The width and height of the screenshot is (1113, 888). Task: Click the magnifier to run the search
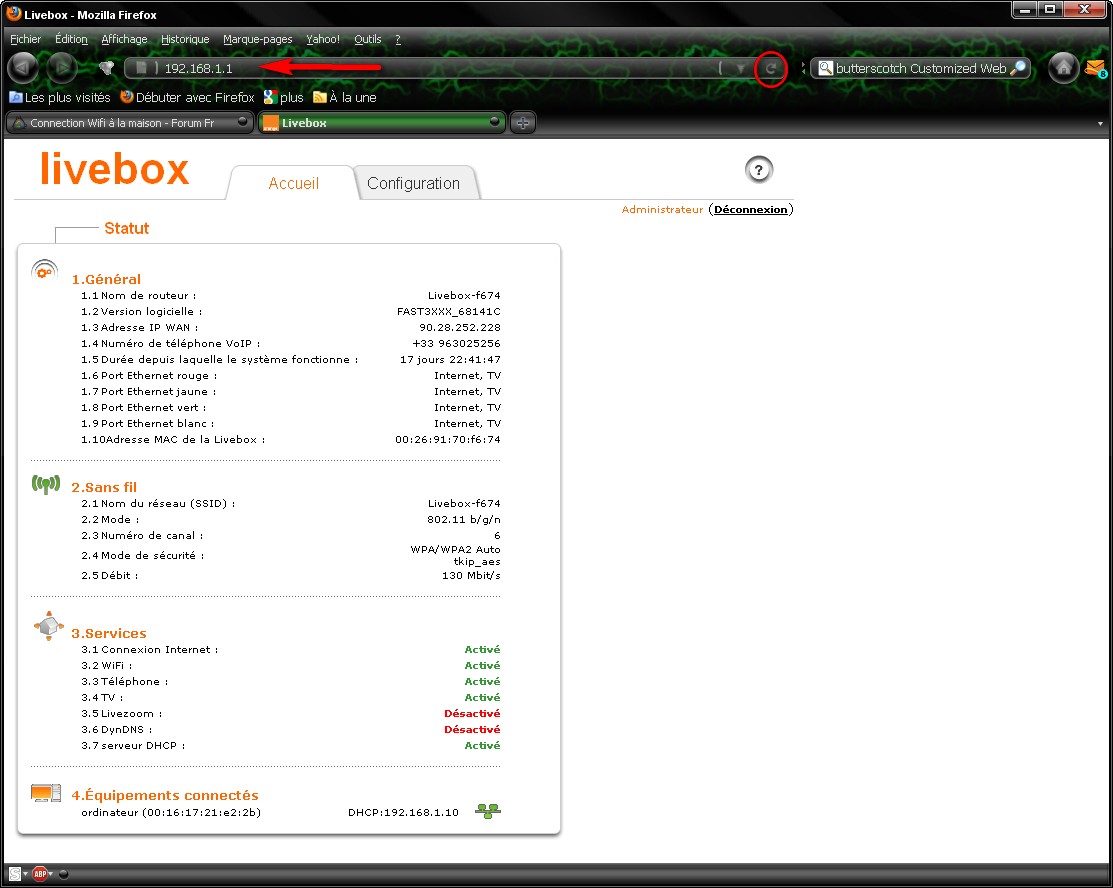pos(1018,68)
